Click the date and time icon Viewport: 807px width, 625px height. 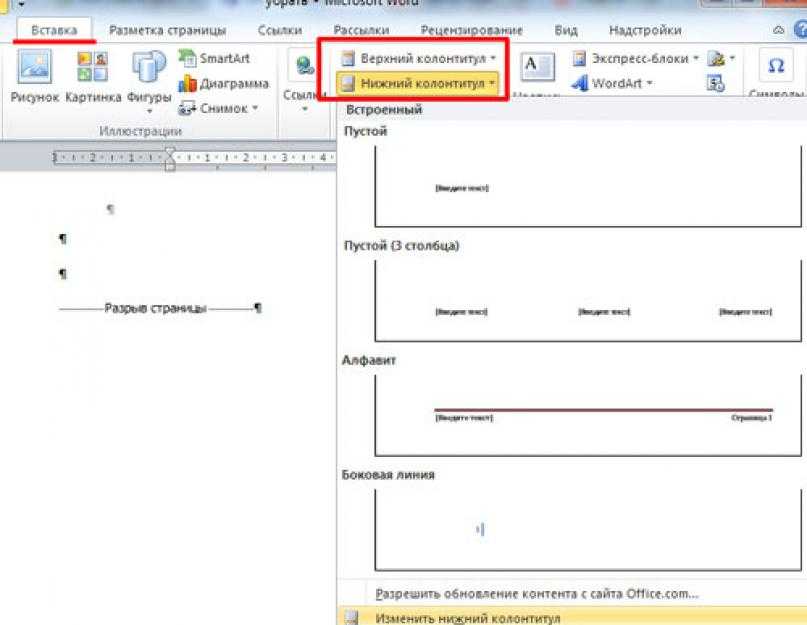716,83
